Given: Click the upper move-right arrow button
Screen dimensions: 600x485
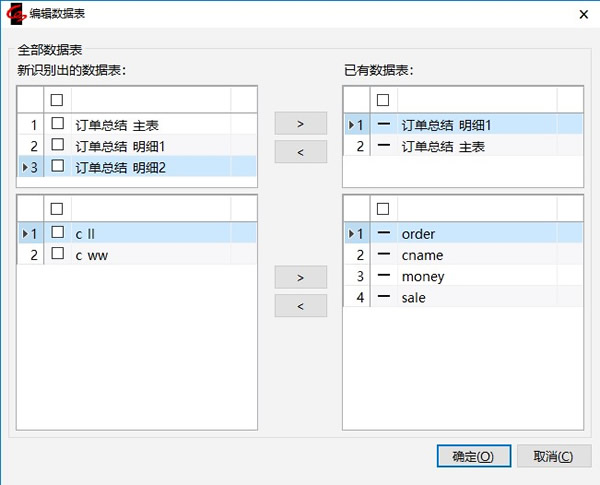Looking at the screenshot, I should (300, 125).
